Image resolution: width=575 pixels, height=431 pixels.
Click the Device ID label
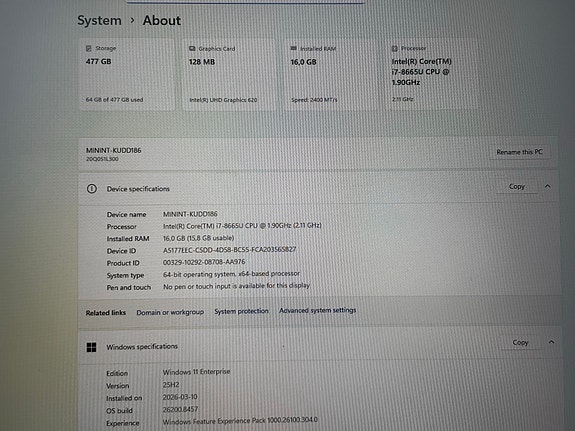[121, 251]
